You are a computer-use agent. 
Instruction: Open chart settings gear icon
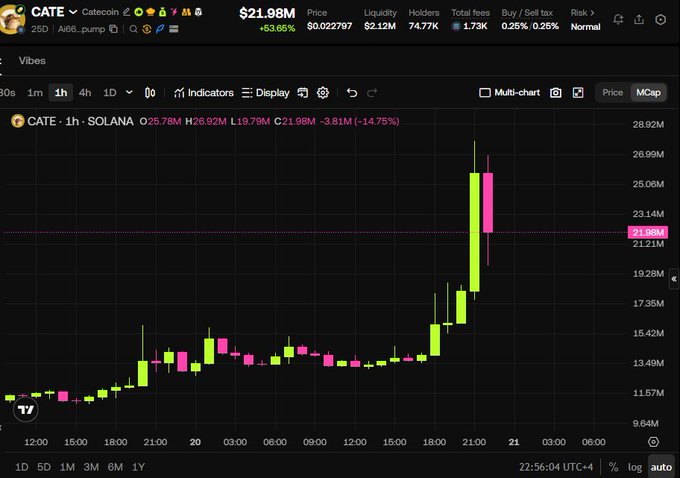(323, 92)
